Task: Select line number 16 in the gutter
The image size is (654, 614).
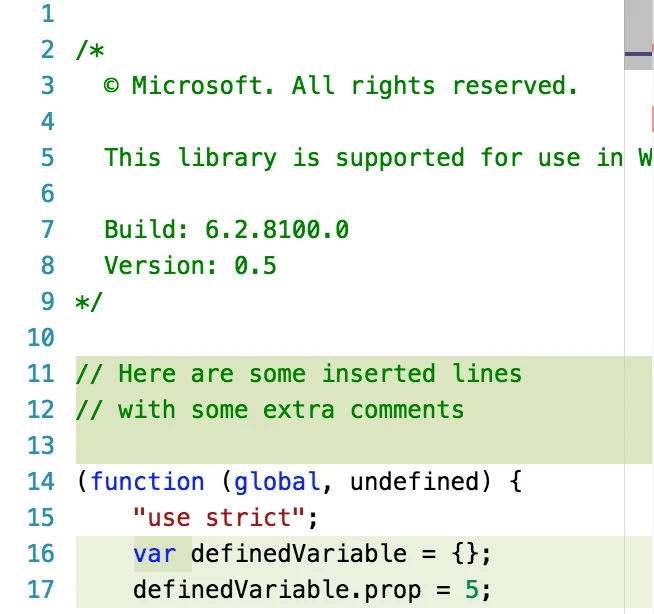Action: point(40,554)
